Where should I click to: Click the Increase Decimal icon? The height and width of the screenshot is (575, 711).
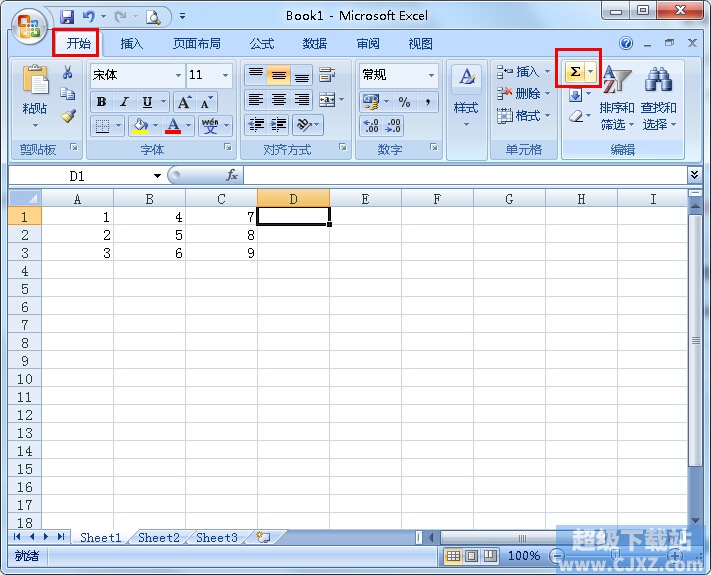[370, 126]
